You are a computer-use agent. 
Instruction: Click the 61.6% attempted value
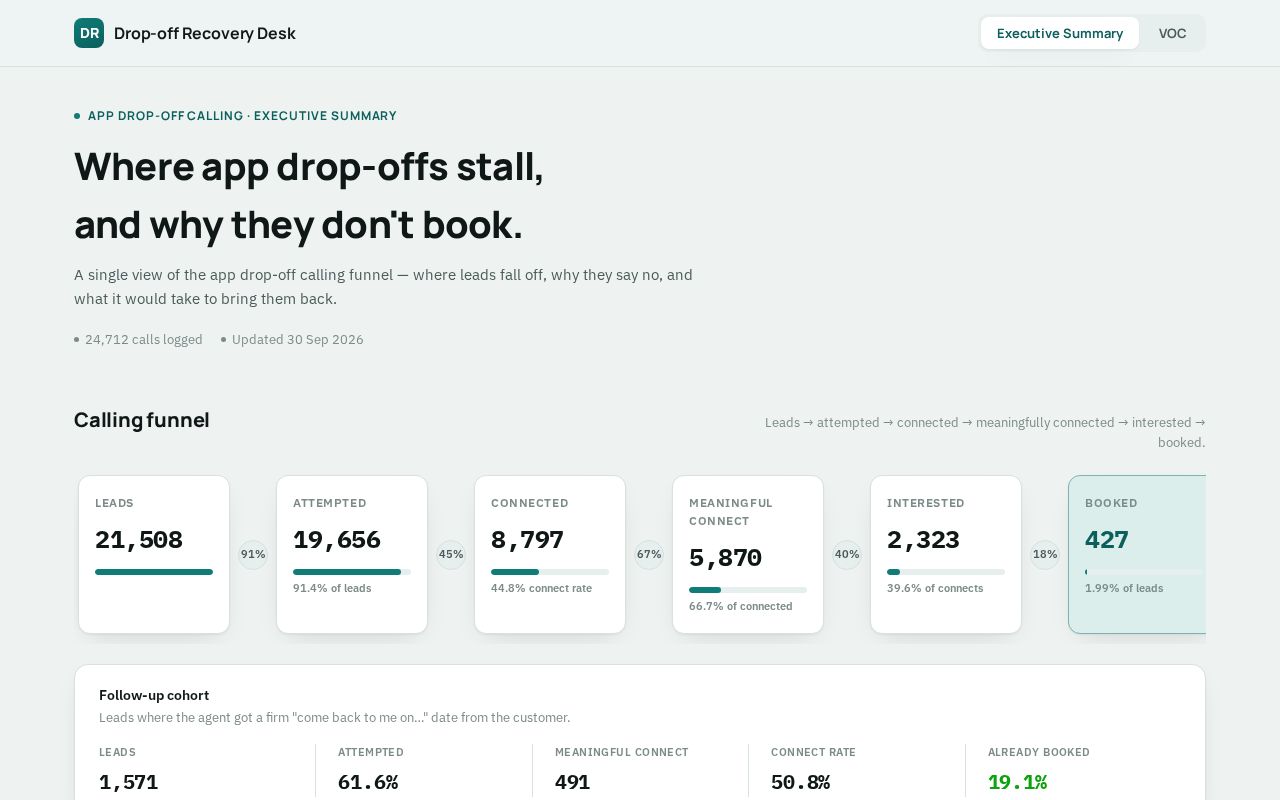368,782
